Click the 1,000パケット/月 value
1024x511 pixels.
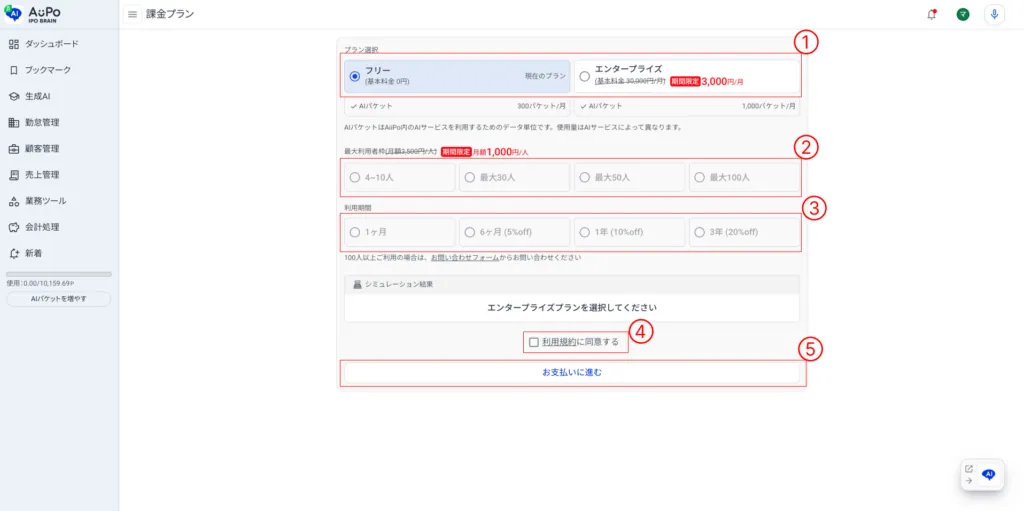tap(769, 106)
